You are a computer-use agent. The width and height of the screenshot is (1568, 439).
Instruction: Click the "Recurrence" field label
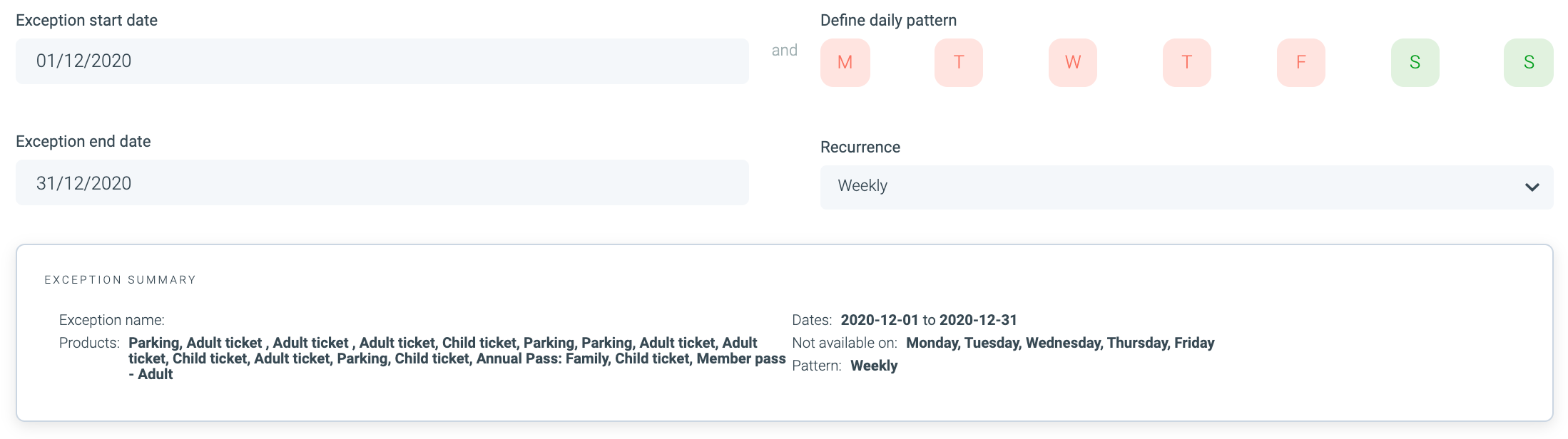pos(860,148)
